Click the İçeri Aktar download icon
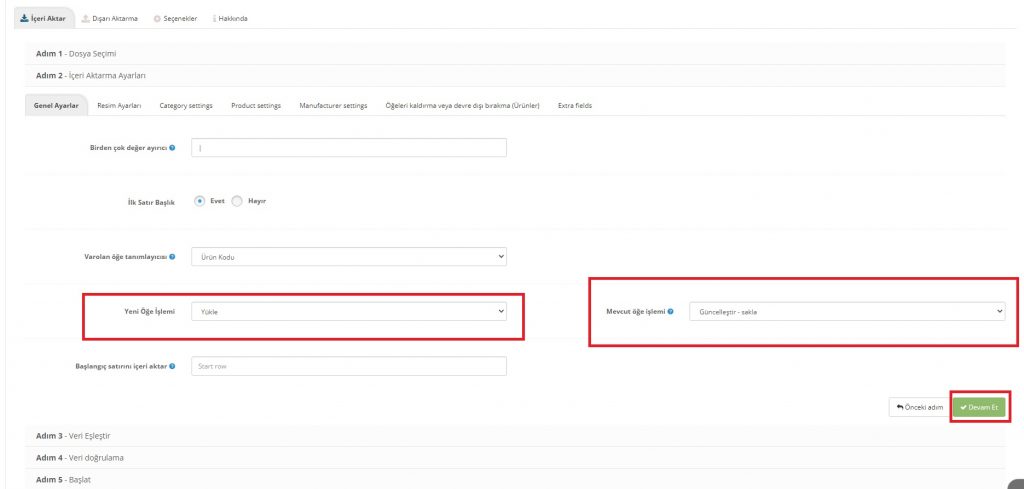 [x=25, y=18]
